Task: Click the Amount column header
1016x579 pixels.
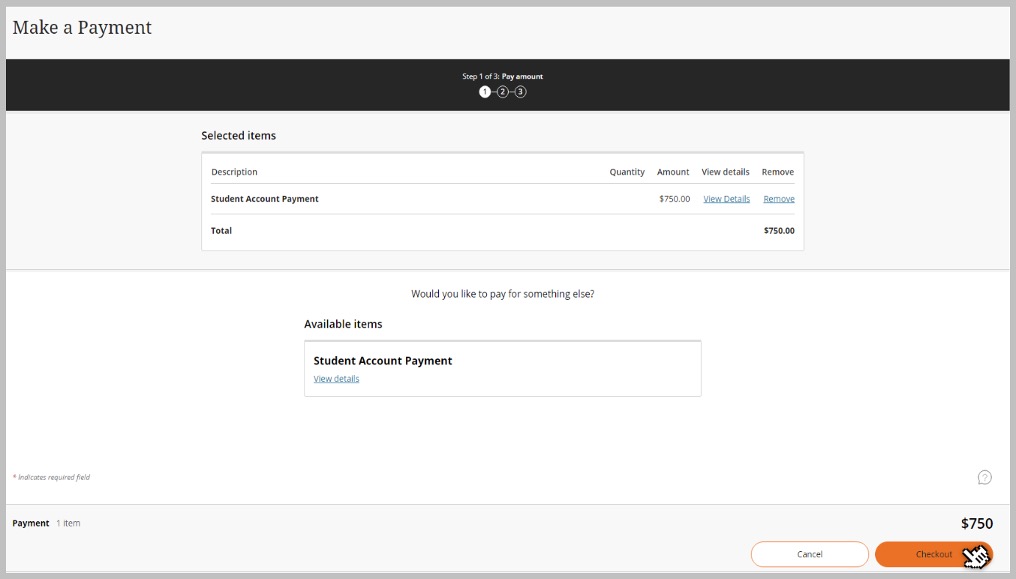Action: click(673, 172)
